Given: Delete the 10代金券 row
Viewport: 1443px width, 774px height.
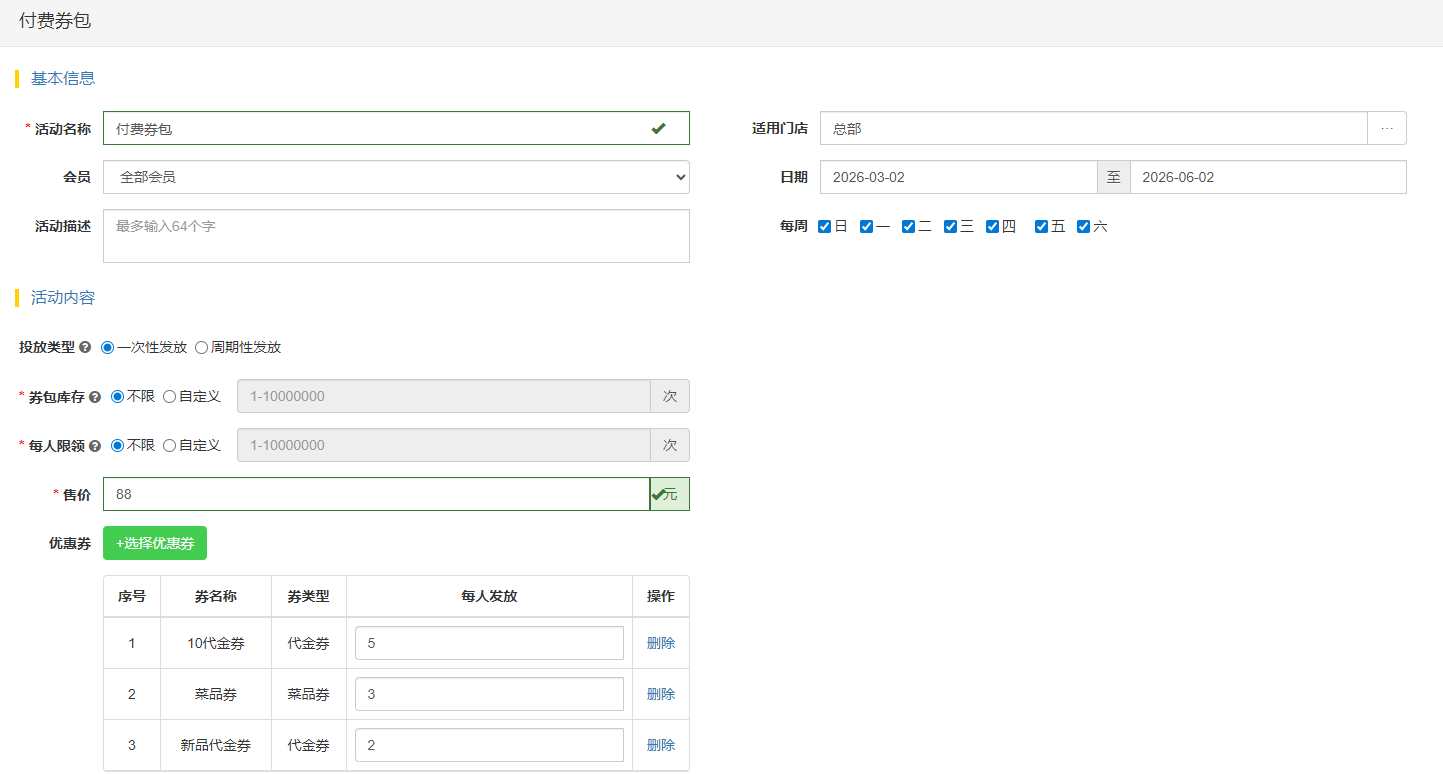Looking at the screenshot, I should 660,643.
